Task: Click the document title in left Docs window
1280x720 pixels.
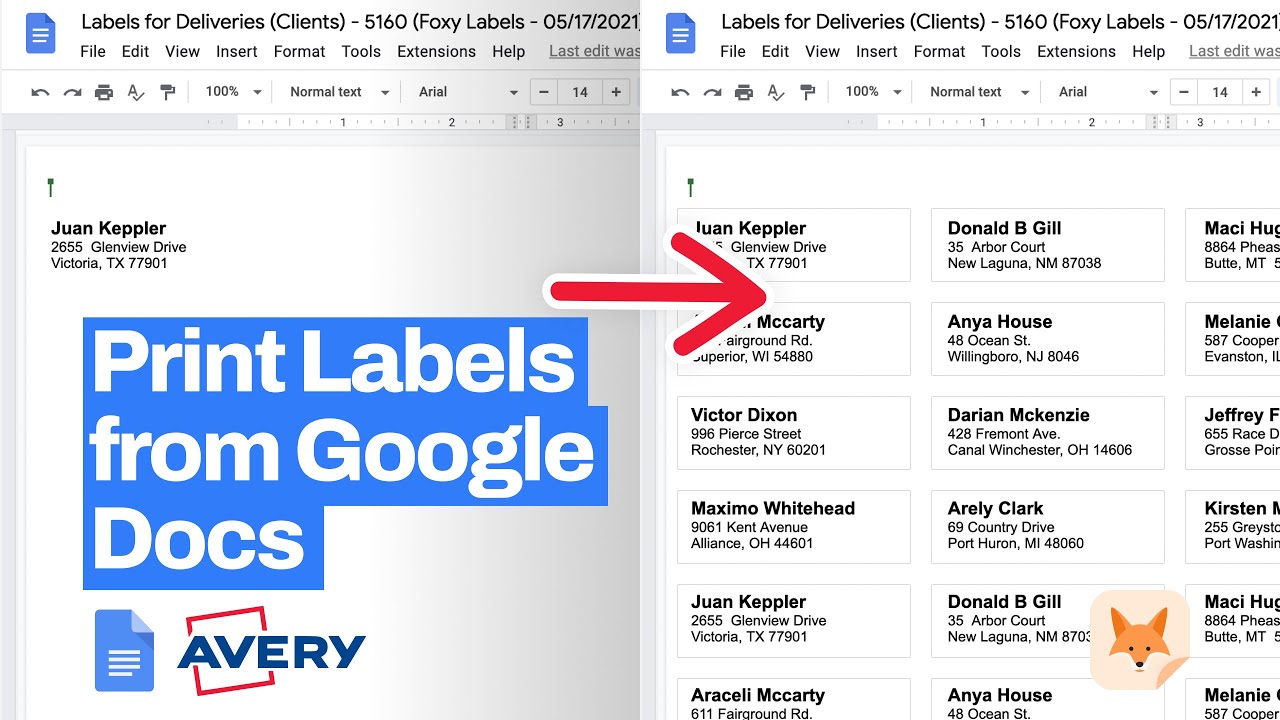Action: [x=360, y=21]
